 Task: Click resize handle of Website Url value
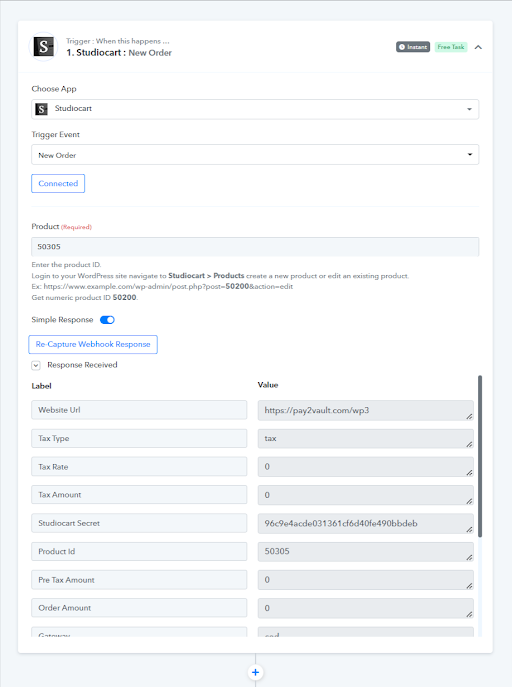pos(469,416)
